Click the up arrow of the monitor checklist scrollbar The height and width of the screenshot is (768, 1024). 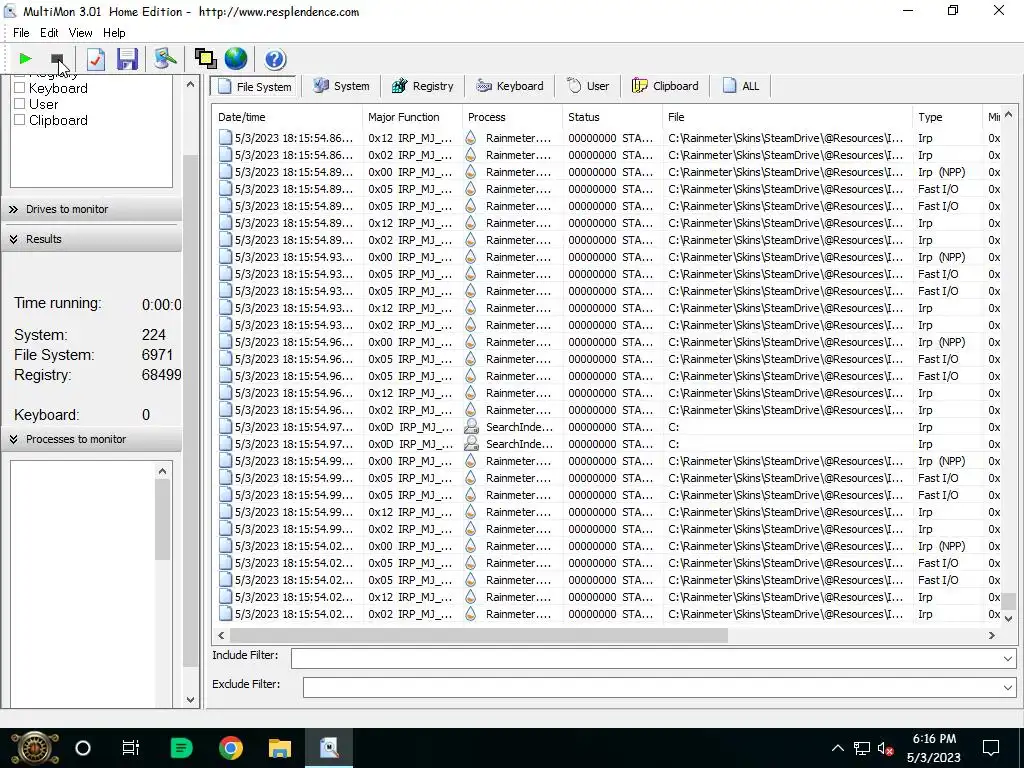pyautogui.click(x=190, y=84)
